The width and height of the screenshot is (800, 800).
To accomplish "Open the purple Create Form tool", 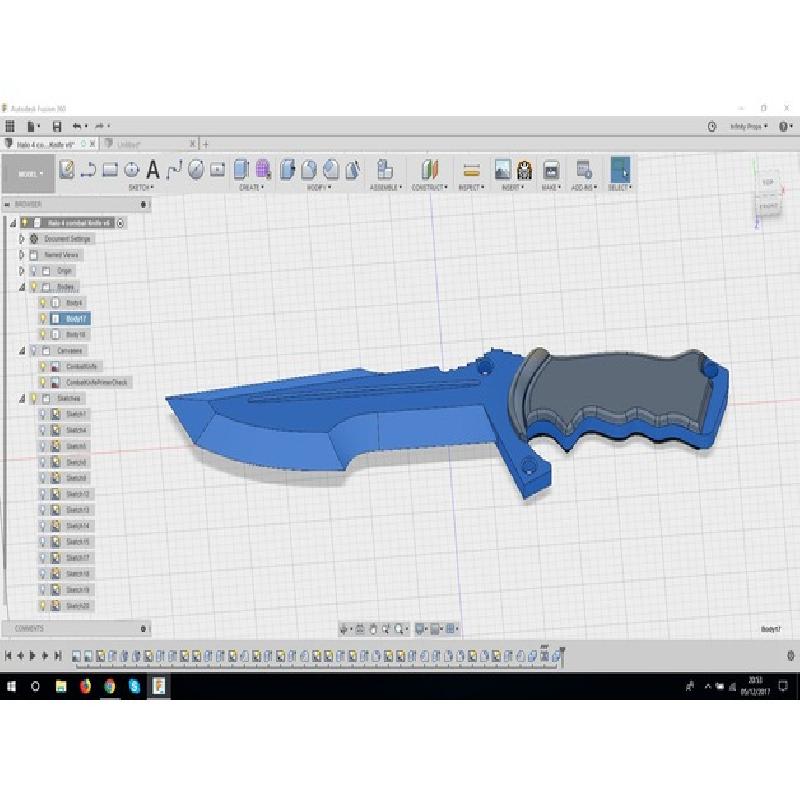I will 263,169.
